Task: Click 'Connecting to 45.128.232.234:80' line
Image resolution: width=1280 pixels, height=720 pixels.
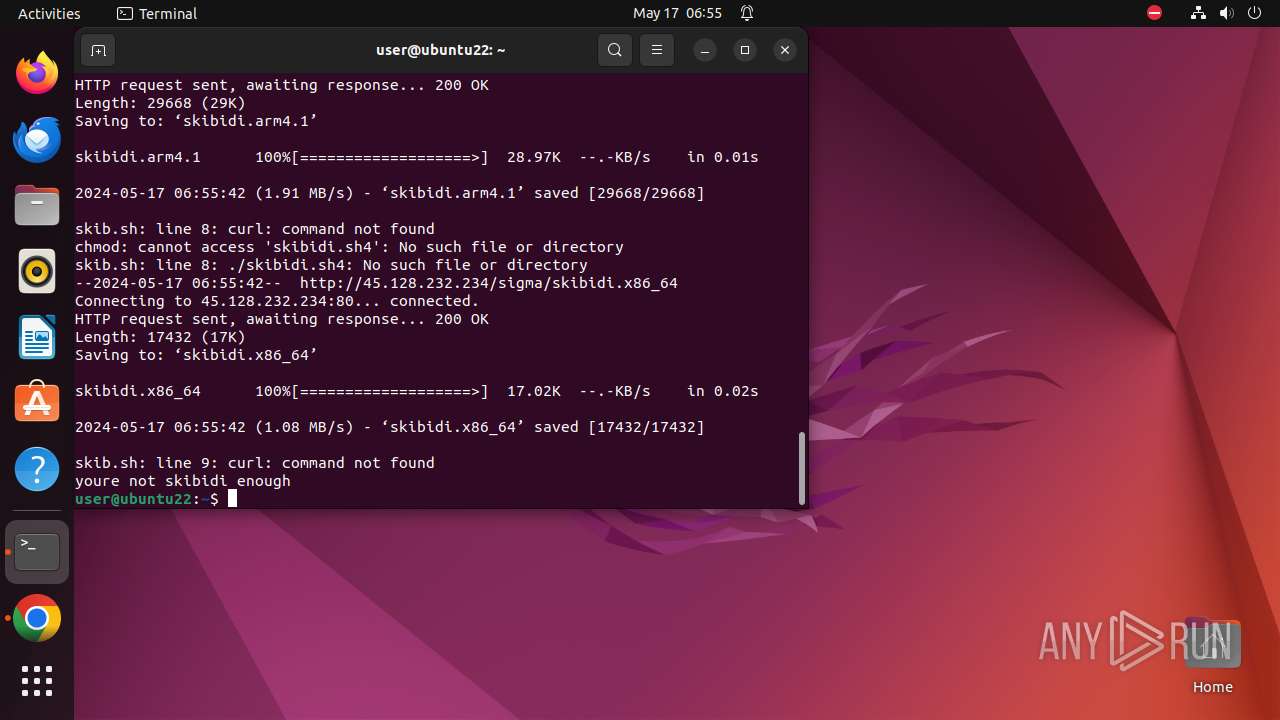Action: pos(277,301)
